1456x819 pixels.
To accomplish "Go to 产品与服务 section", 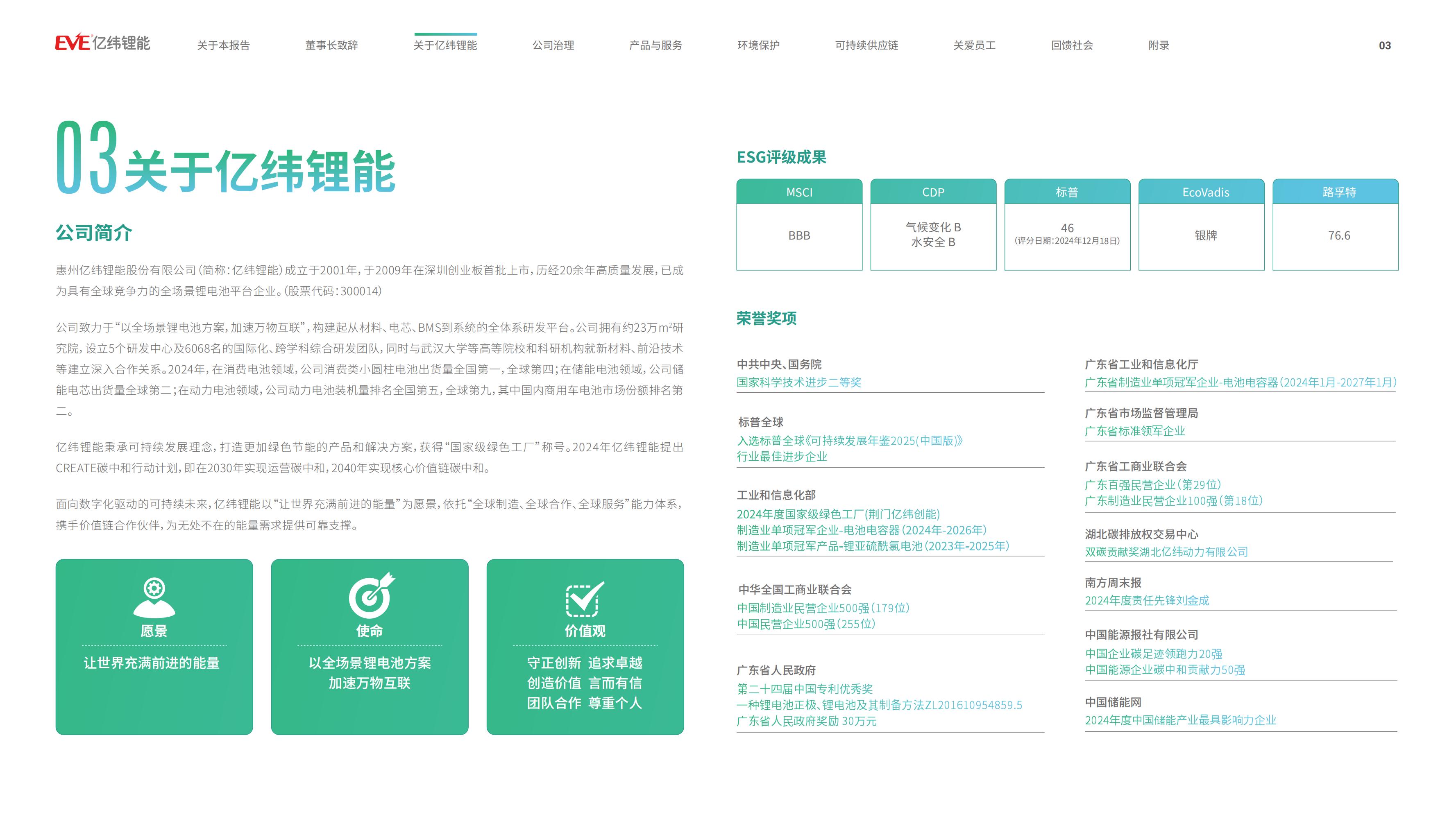I will coord(655,45).
